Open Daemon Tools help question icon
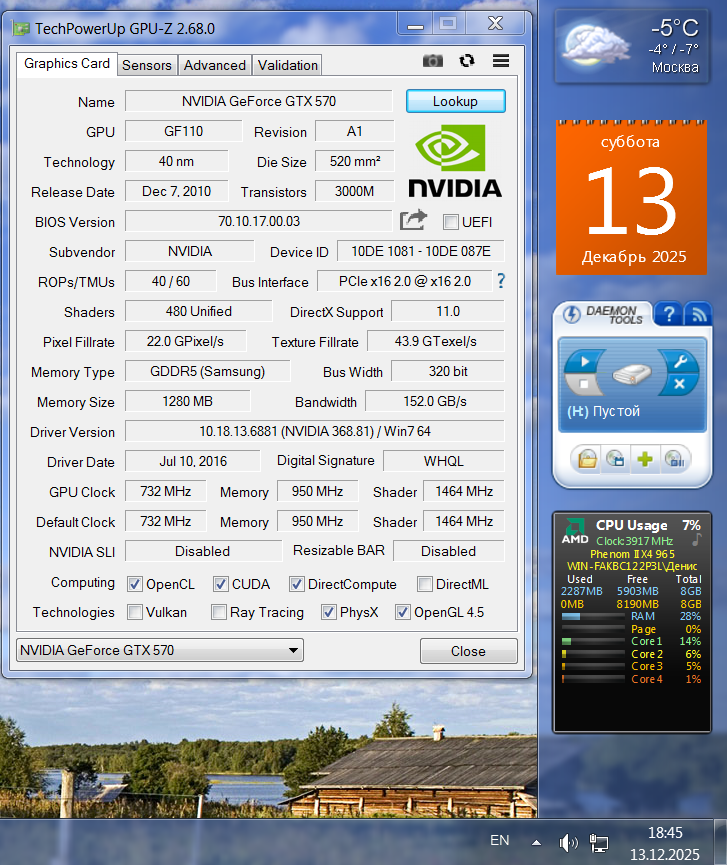727x865 pixels. pos(669,314)
